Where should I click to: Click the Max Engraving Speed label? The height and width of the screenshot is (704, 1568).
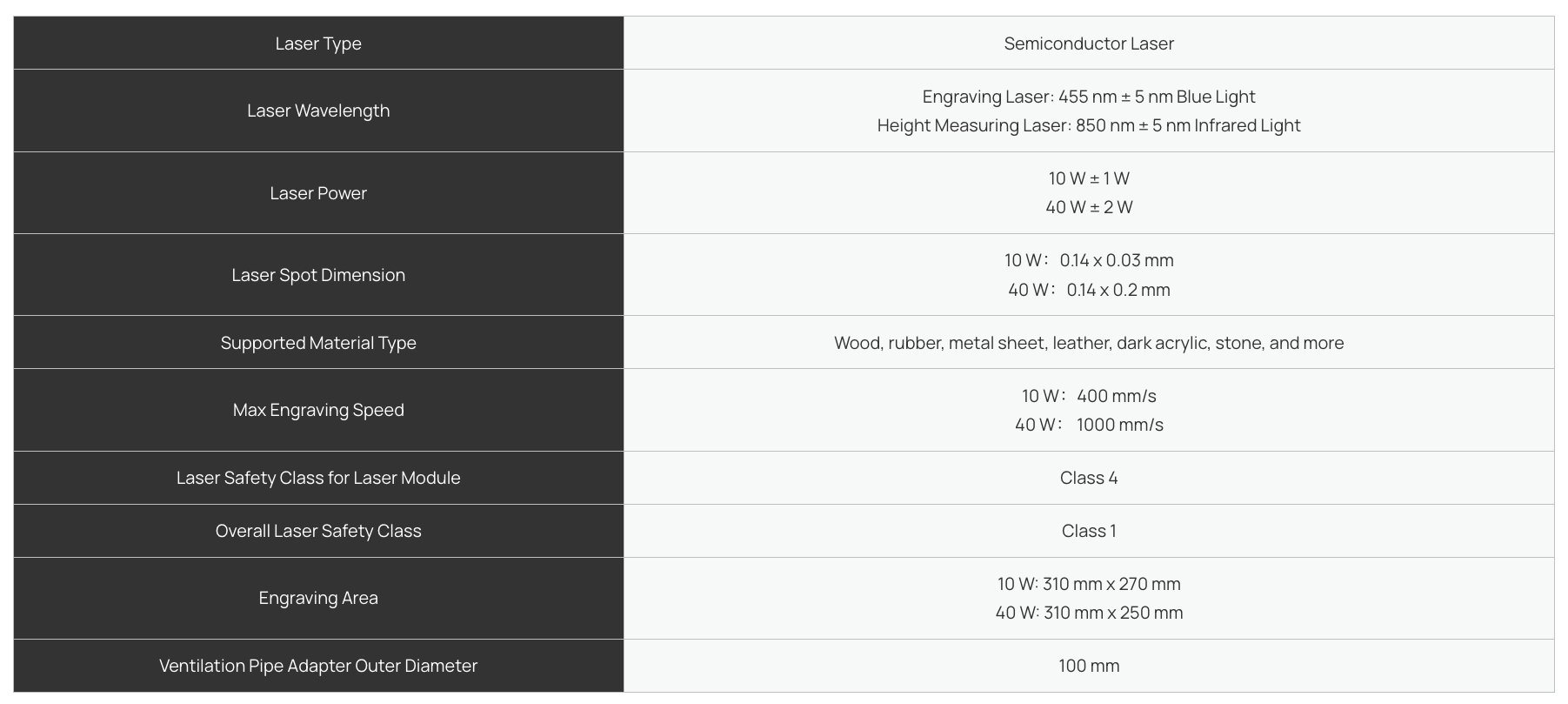pos(318,410)
